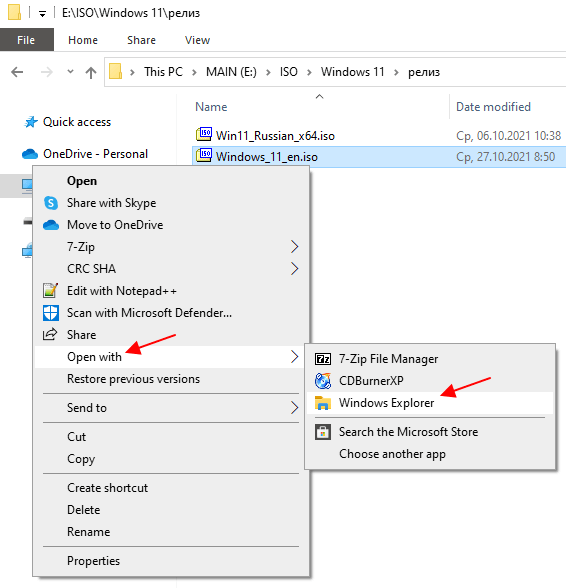Open the File ribbon tab
Viewport: 566px width, 588px height.
pyautogui.click(x=26, y=40)
